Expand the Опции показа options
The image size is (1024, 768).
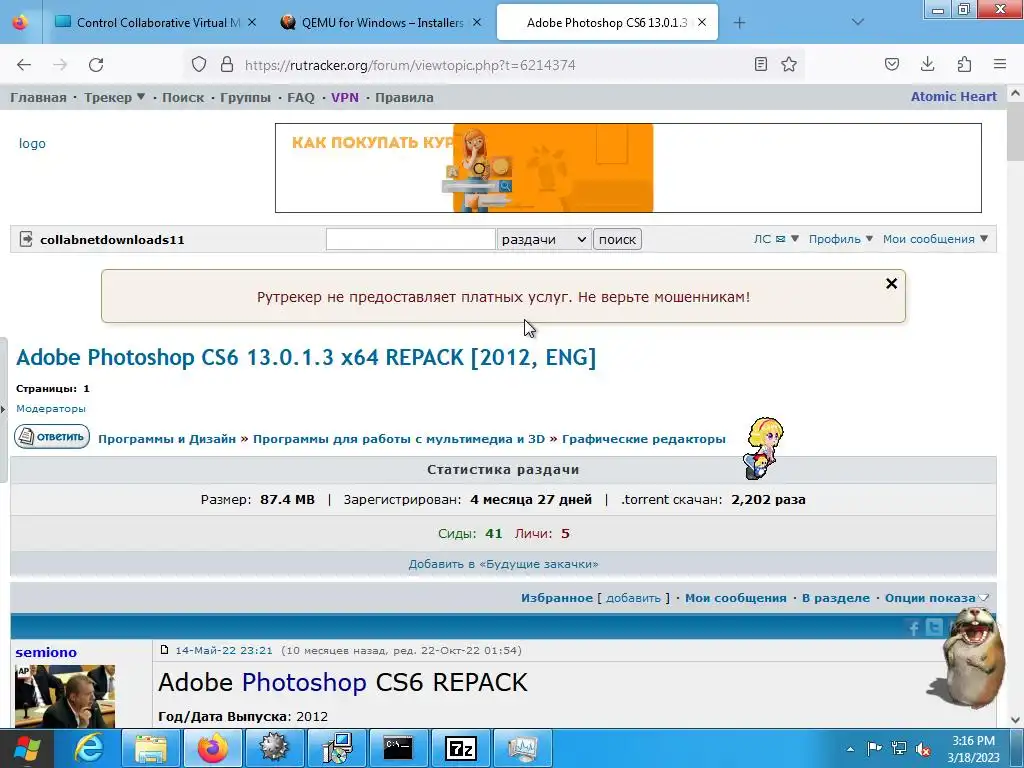[936, 598]
